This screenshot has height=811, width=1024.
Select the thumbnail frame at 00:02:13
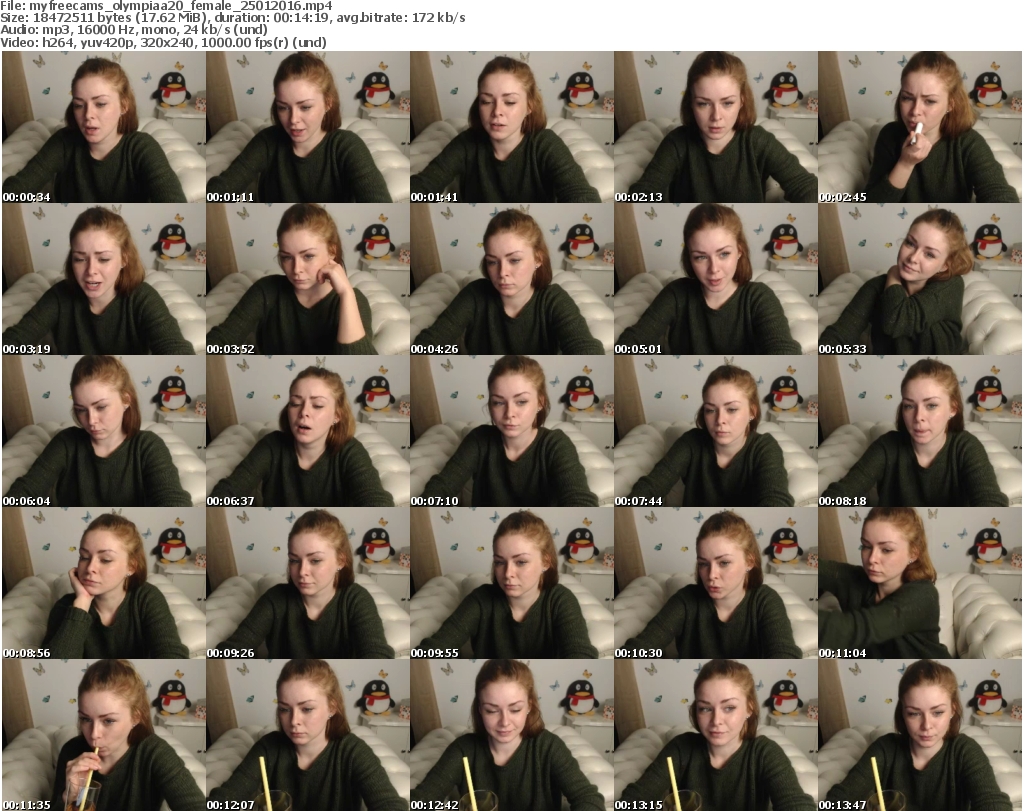(x=716, y=127)
